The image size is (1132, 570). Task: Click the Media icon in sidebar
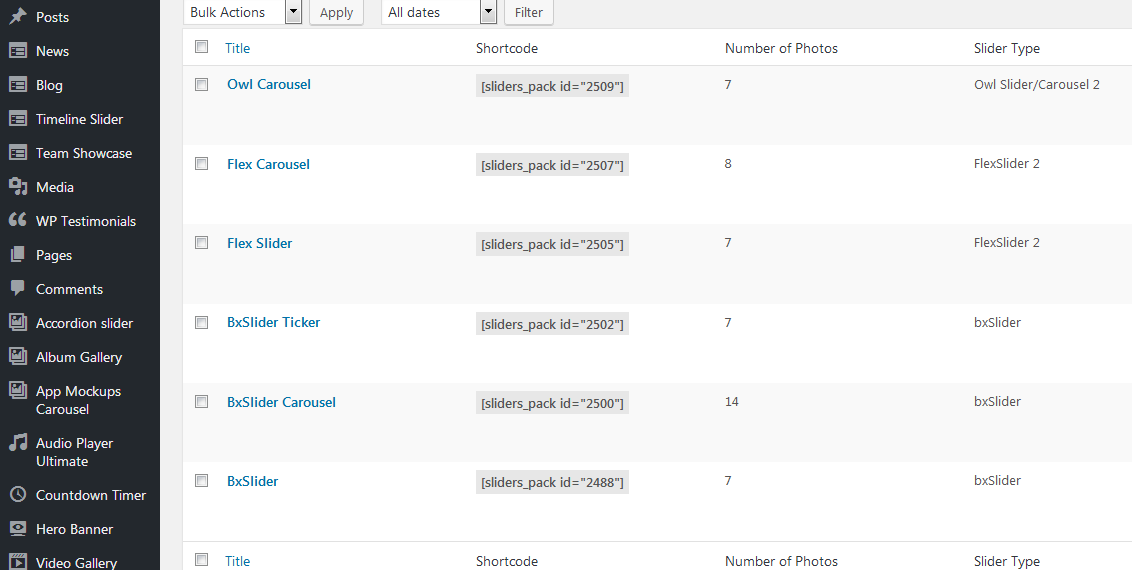pyautogui.click(x=17, y=187)
